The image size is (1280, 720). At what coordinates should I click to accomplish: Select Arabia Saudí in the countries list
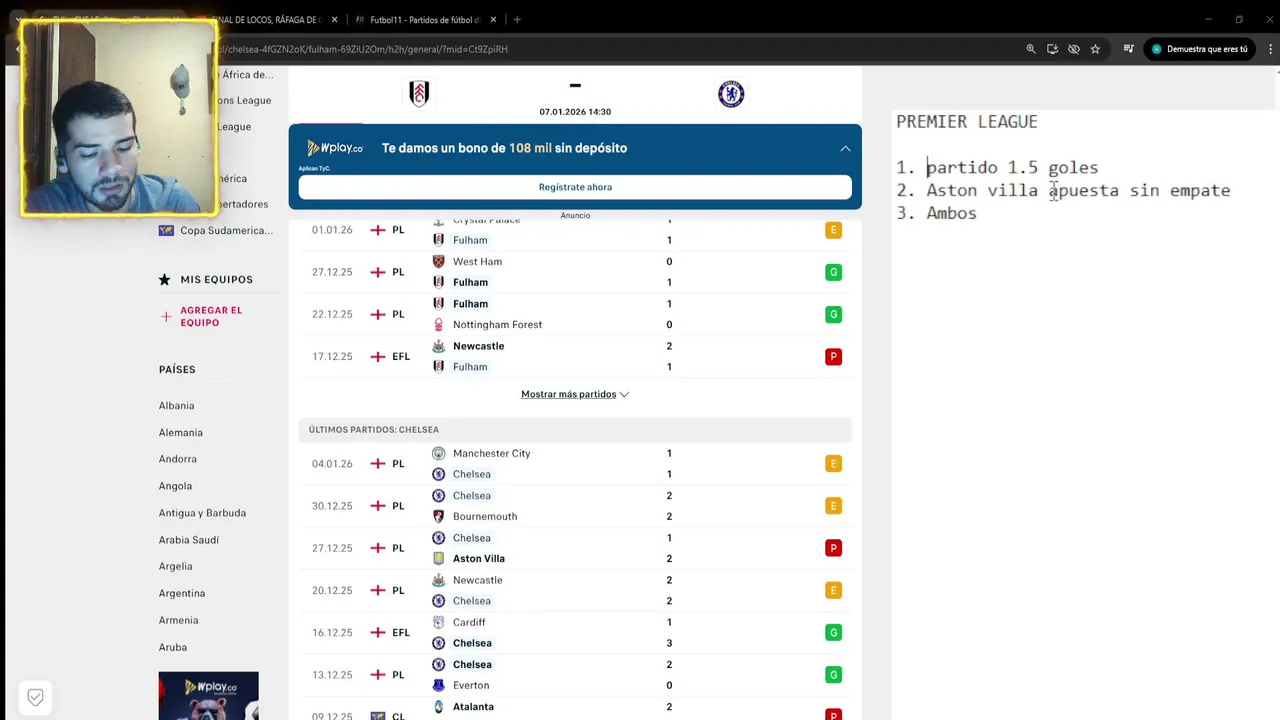pyautogui.click(x=188, y=540)
